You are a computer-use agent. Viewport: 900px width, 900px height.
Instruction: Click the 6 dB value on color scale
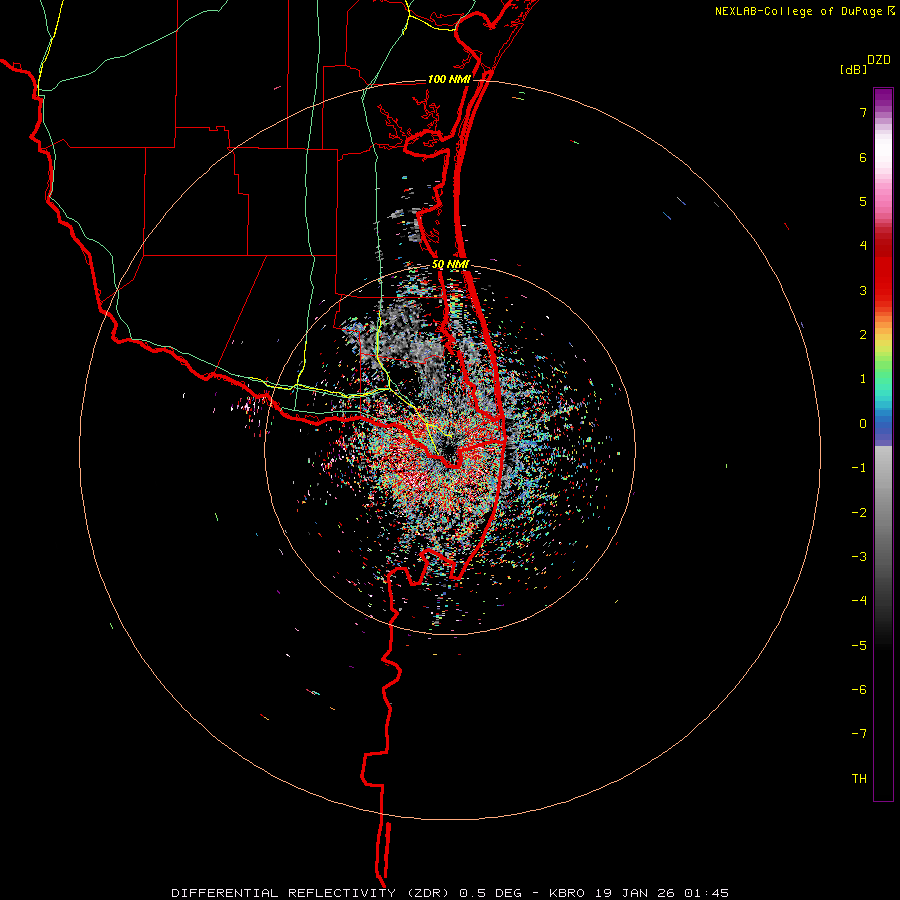tap(863, 157)
